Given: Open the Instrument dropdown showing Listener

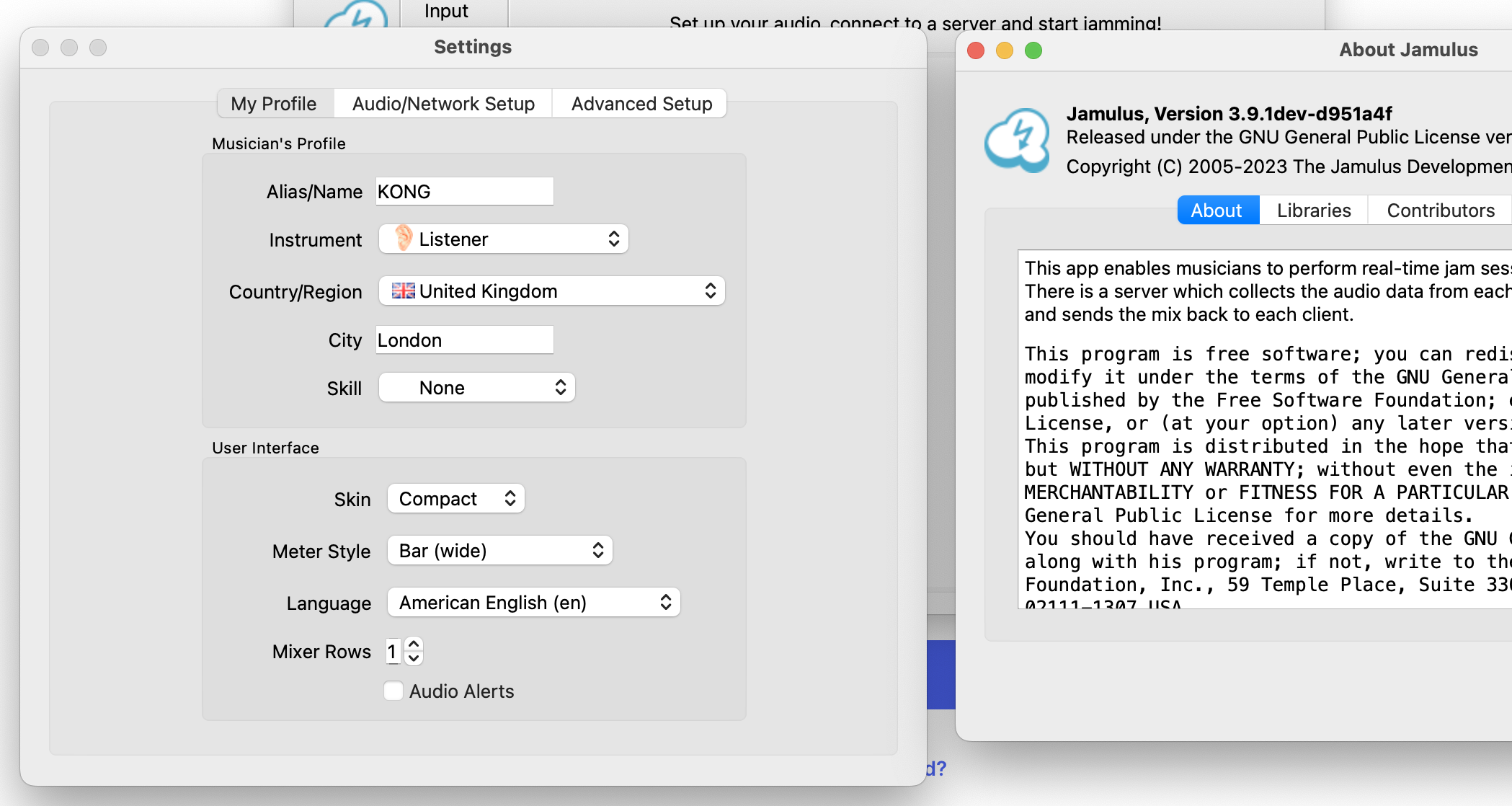Looking at the screenshot, I should (503, 239).
